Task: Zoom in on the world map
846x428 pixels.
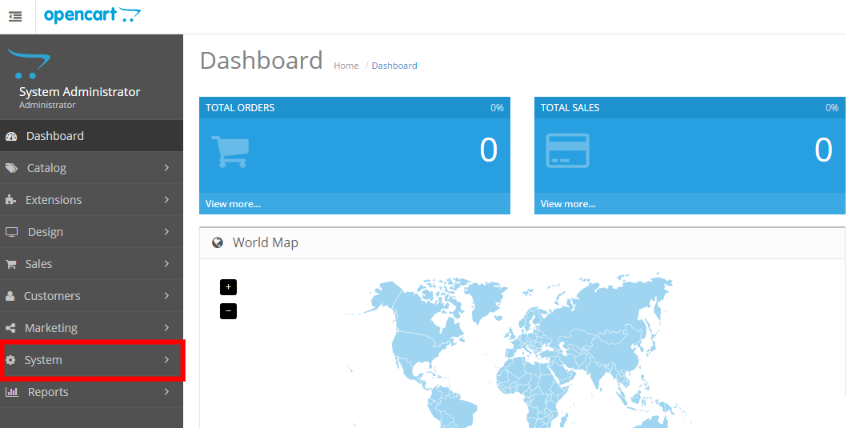Action: pos(228,287)
